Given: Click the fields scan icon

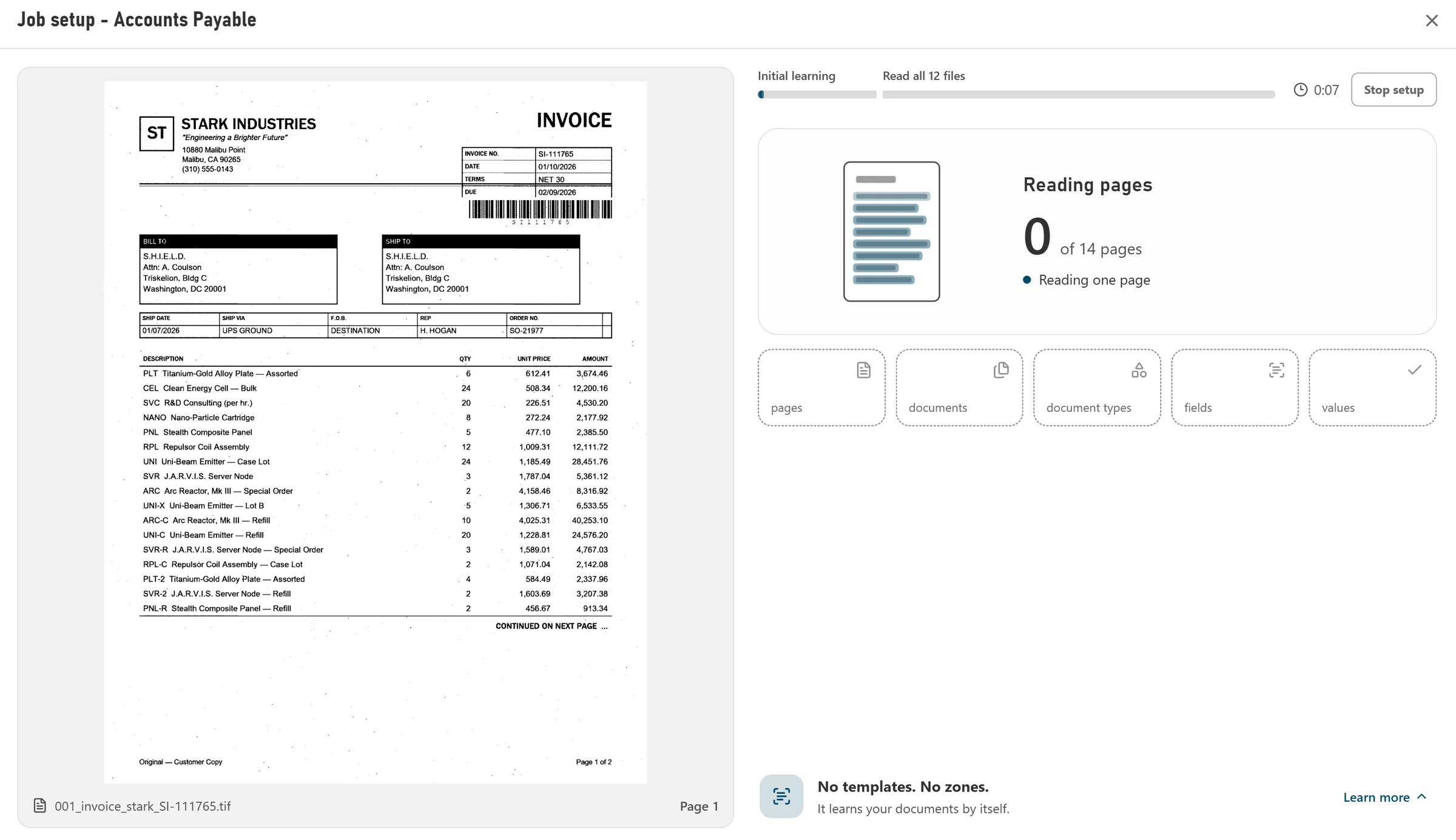Looking at the screenshot, I should (x=1276, y=370).
